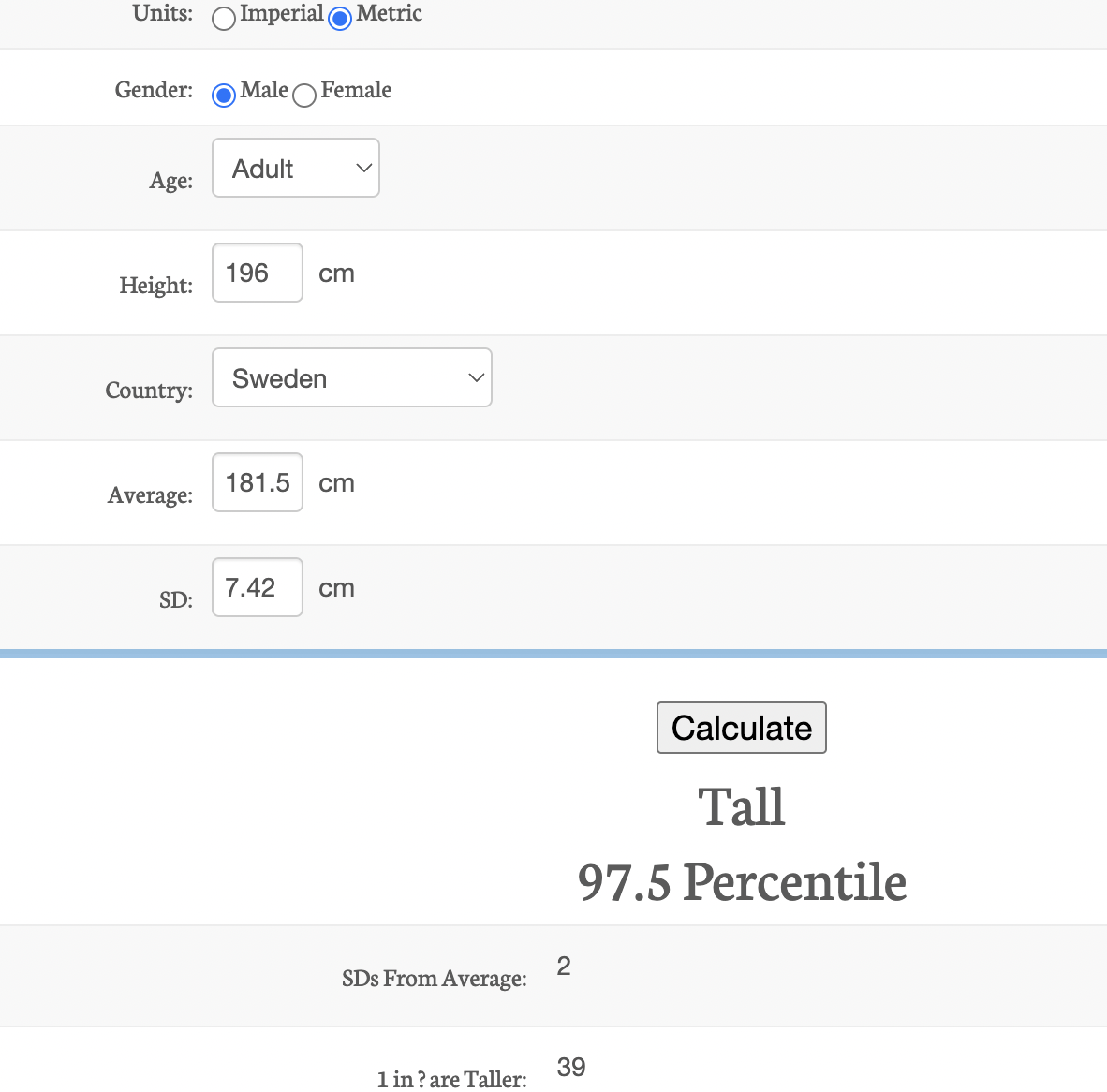This screenshot has width=1107, height=1092.
Task: Click the cm label next to SD
Action: 336,587
